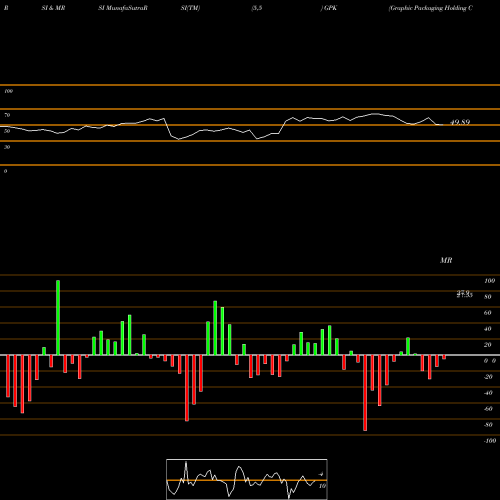Click MR axis label -20
This screenshot has width=500, height=500.
(488, 377)
